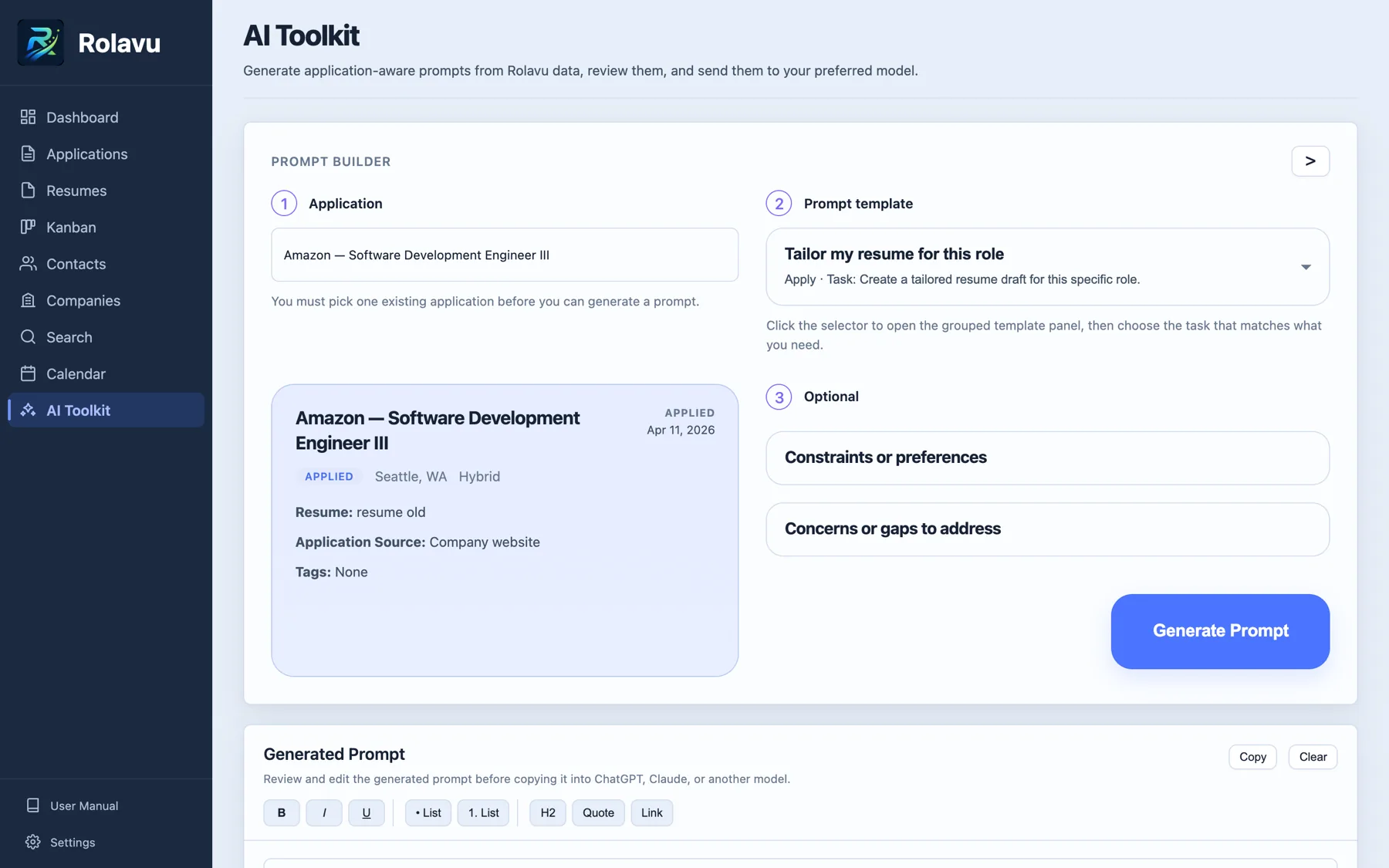Toggle italic formatting for the prompt
Viewport: 1389px width, 868px height.
click(324, 812)
